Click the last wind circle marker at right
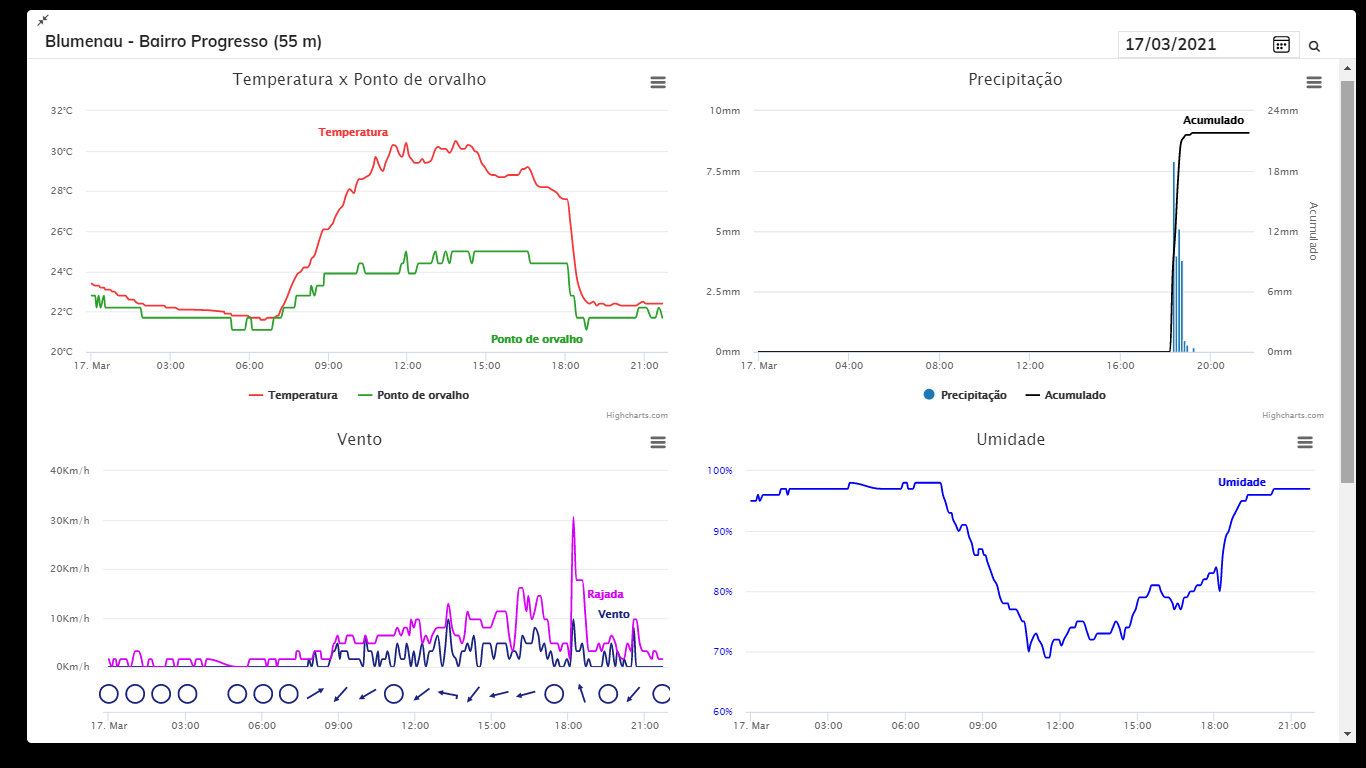1366x768 pixels. [661, 694]
